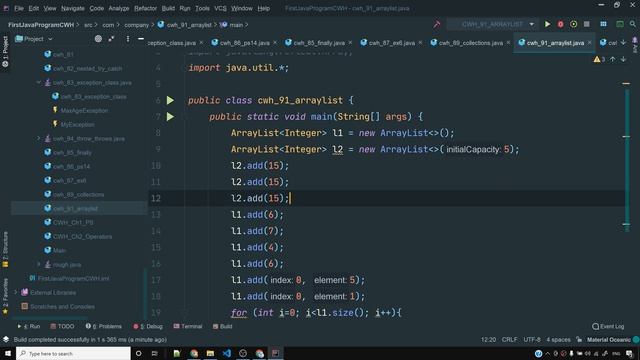Screen dimensions: 640x360
Task: Open the File menu
Action: (x=19, y=8)
